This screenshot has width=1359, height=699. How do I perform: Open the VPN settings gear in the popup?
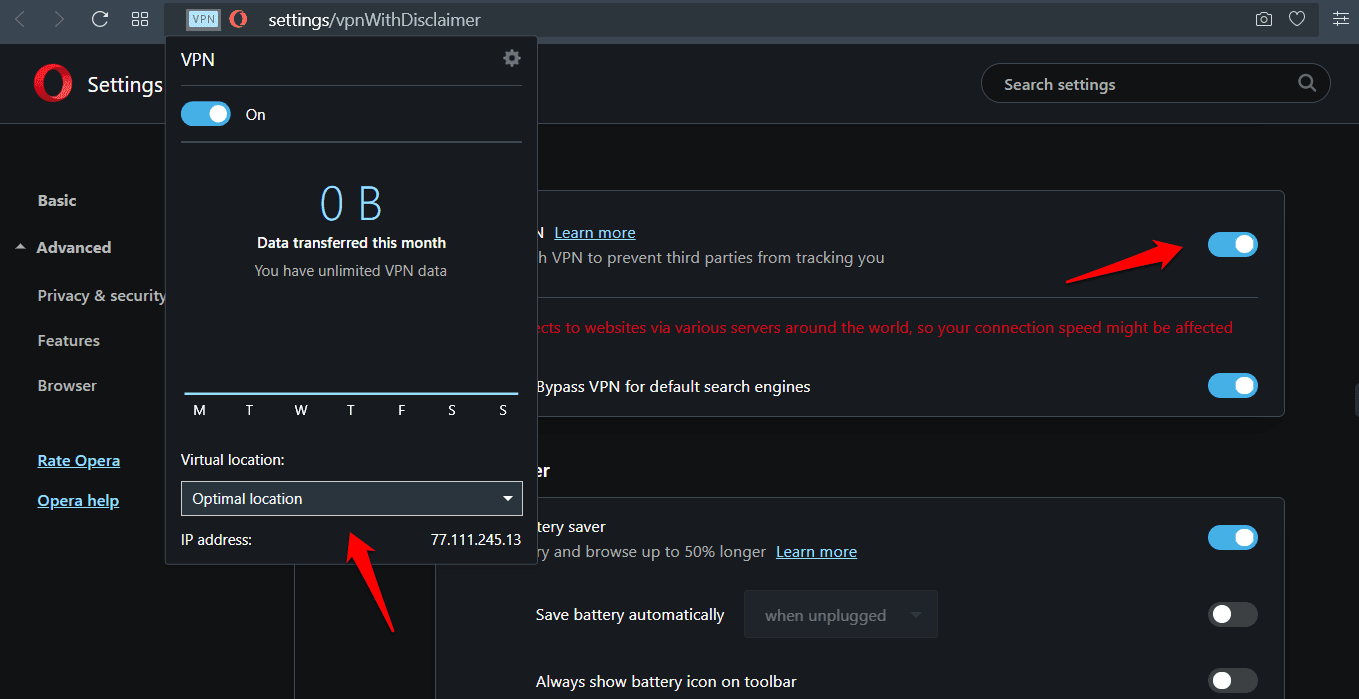coord(511,58)
